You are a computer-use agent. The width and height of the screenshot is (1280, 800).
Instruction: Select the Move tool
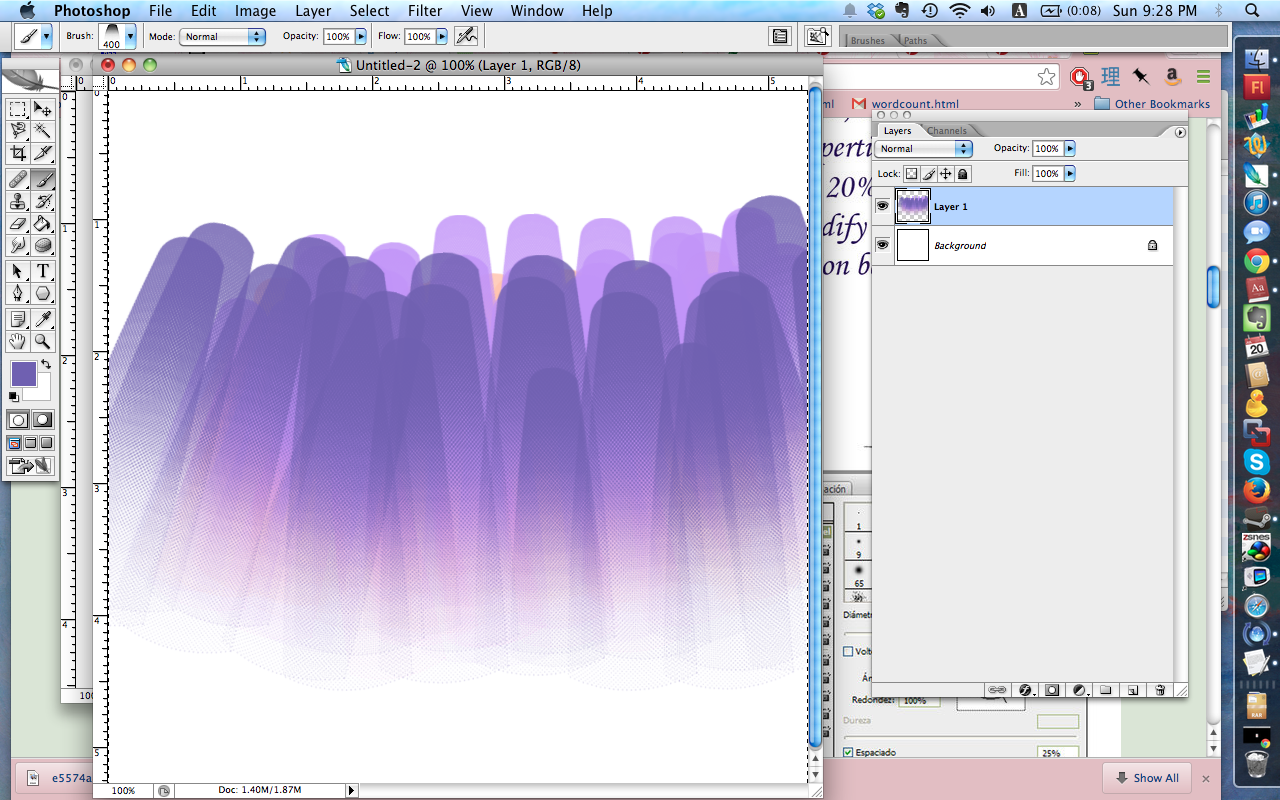pos(43,109)
